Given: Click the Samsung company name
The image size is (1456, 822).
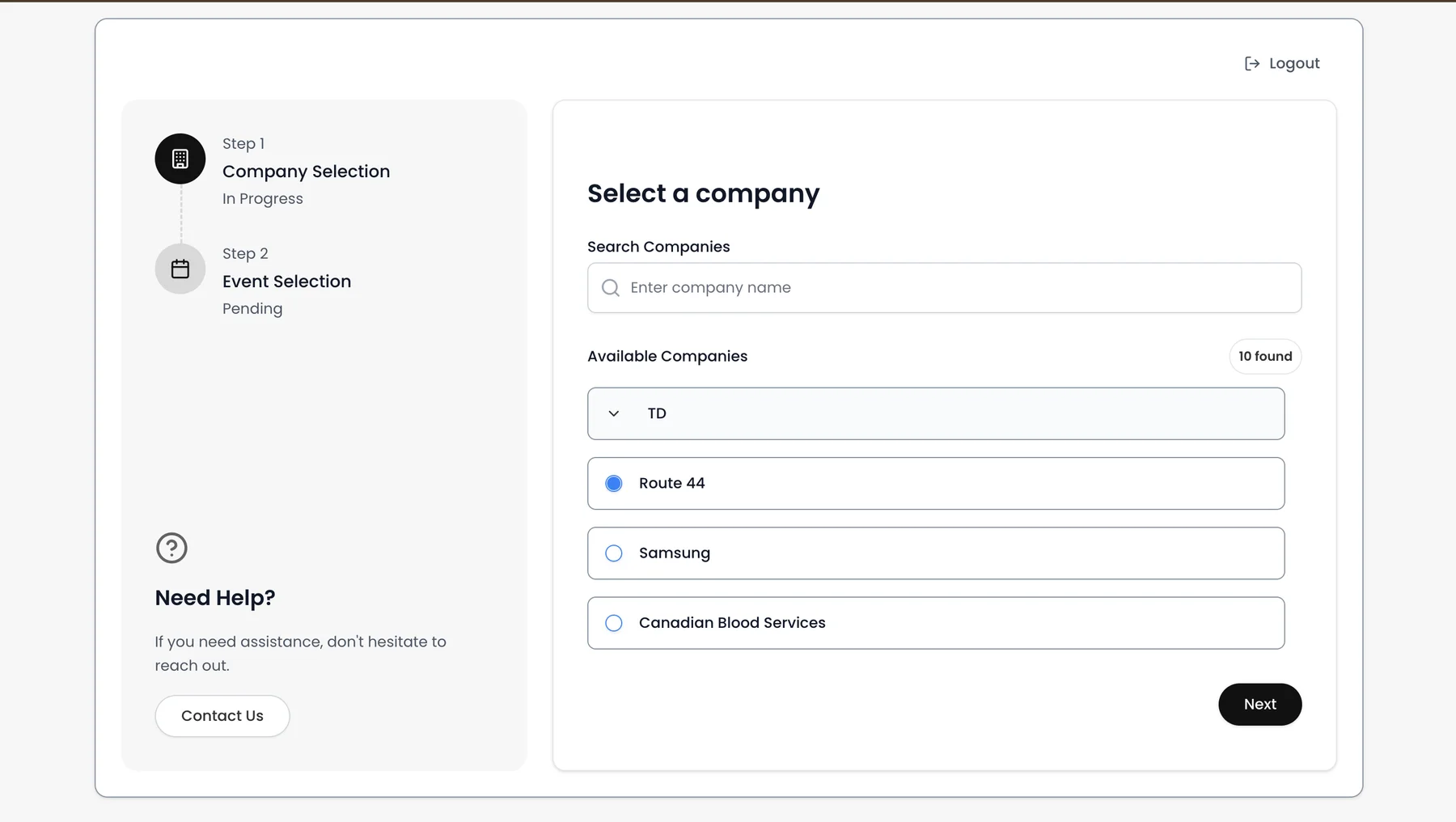Looking at the screenshot, I should tap(675, 553).
